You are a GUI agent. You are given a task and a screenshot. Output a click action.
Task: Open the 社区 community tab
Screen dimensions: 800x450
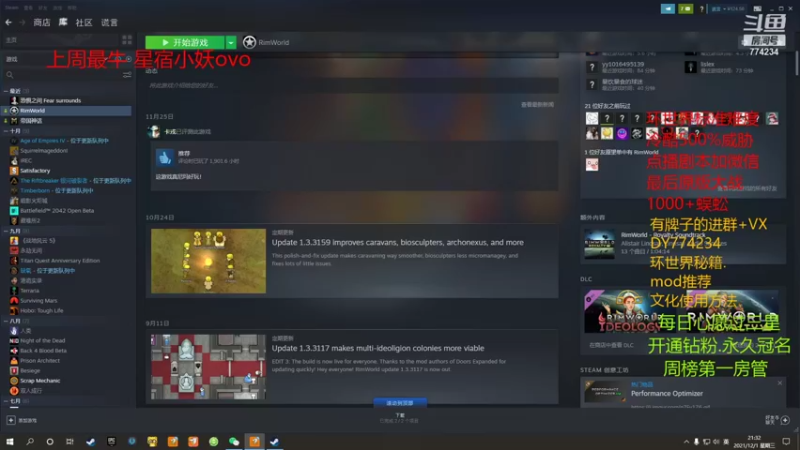click(84, 22)
